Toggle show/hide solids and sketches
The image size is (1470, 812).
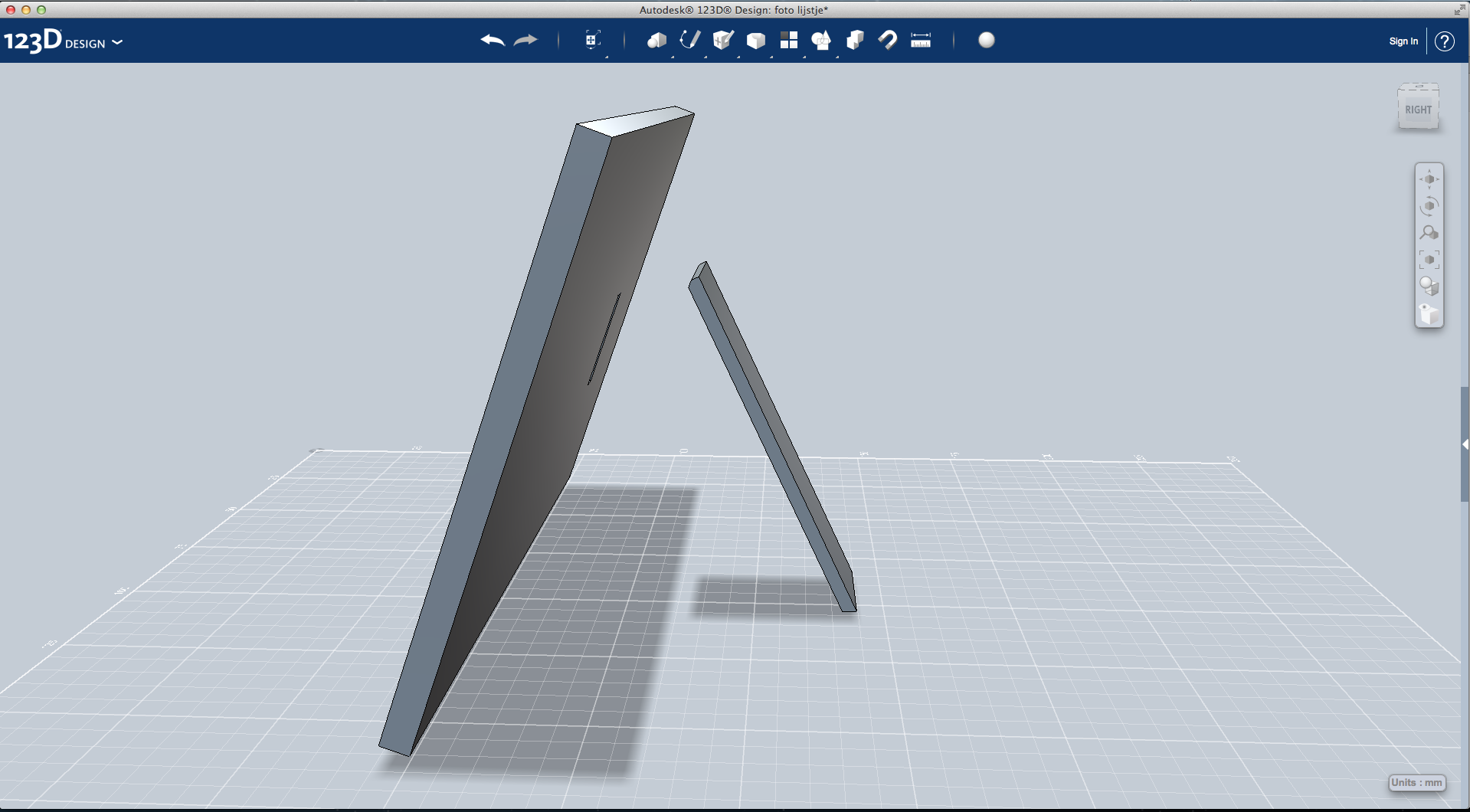tap(1429, 313)
